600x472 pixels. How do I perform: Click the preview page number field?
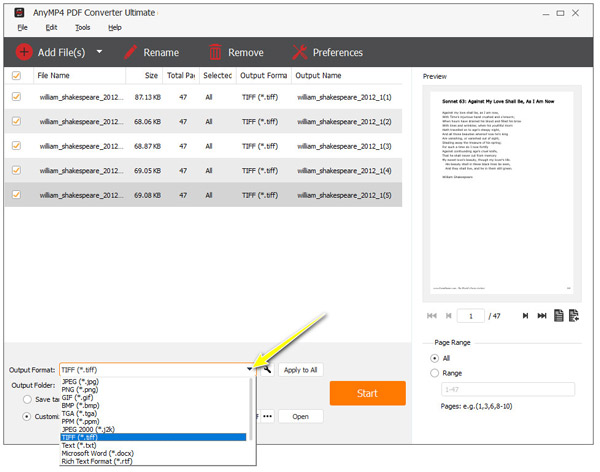(x=471, y=316)
